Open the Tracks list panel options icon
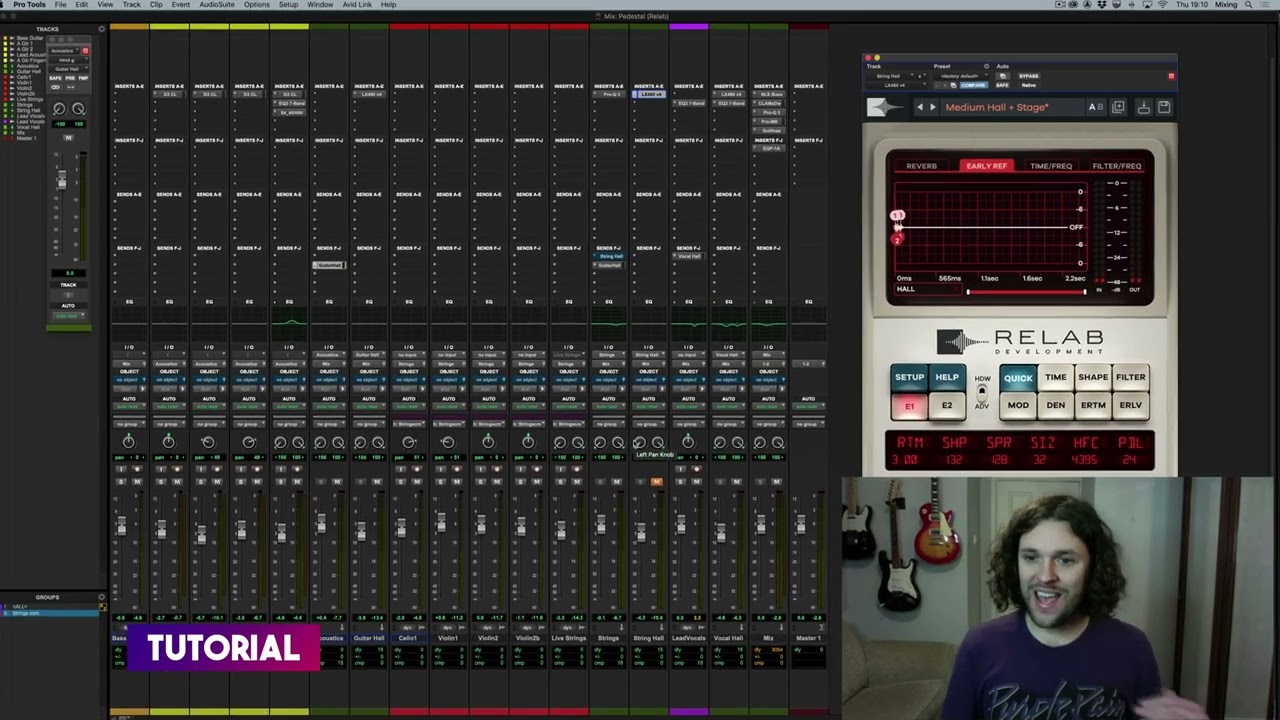1280x720 pixels. (102, 29)
